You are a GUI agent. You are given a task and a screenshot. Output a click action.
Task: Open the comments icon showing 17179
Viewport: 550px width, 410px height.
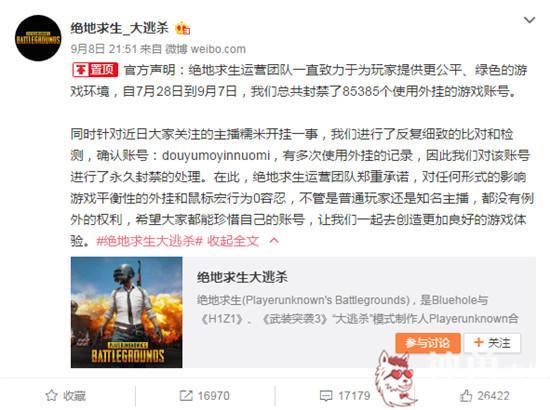pos(326,396)
